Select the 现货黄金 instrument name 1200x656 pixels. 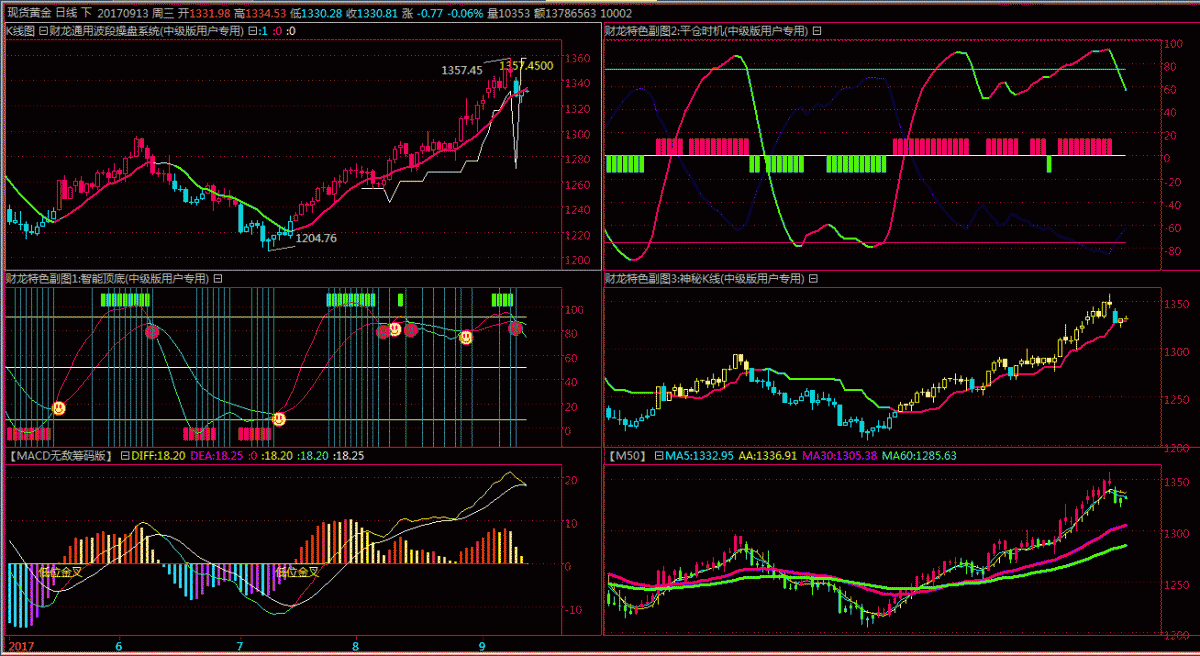29,13
